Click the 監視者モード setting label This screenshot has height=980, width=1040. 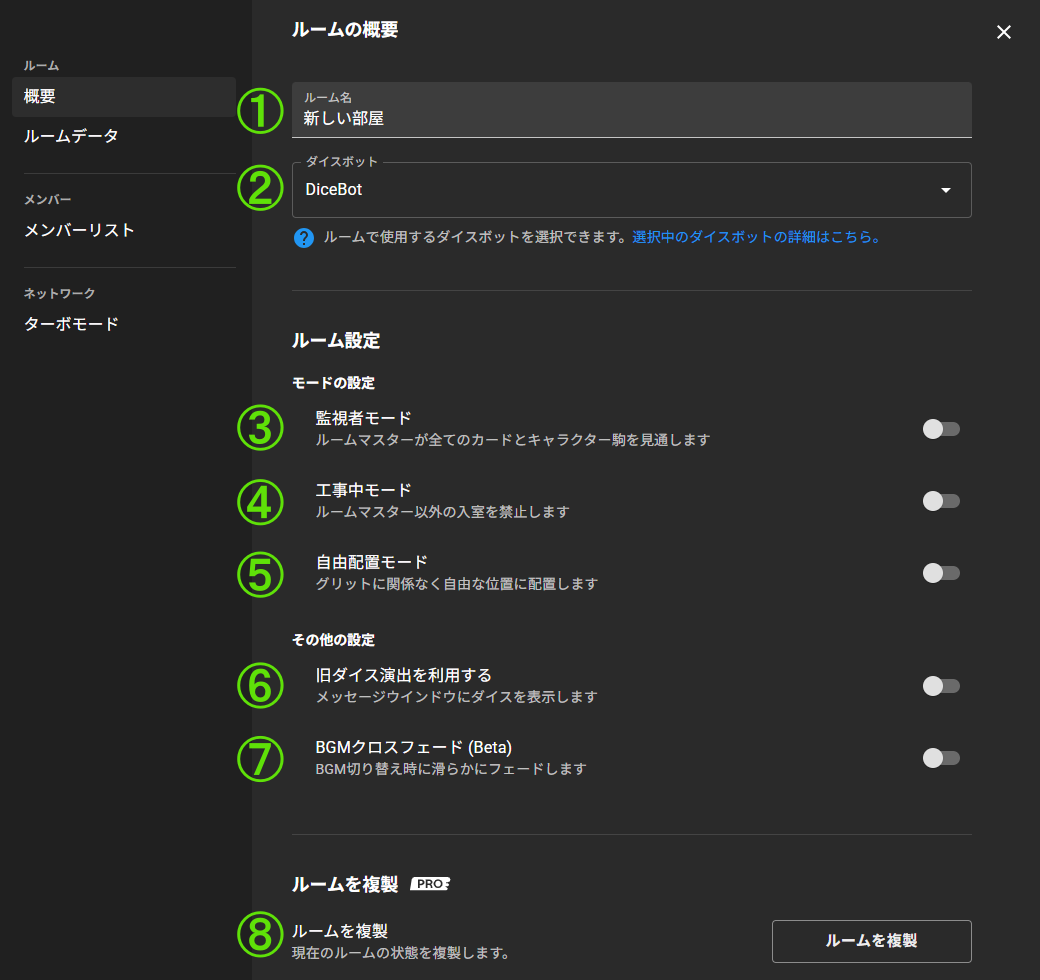363,418
